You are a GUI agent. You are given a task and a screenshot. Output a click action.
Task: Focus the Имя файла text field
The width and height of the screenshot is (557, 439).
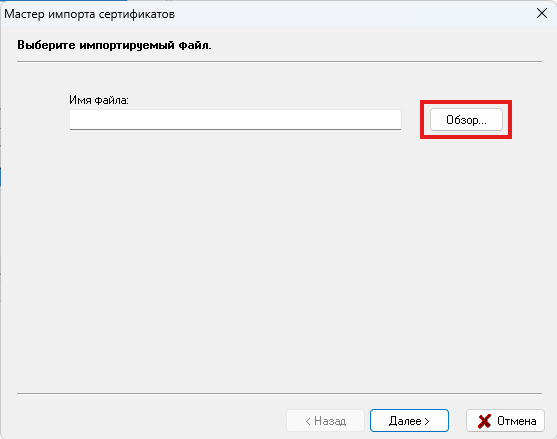(x=235, y=120)
